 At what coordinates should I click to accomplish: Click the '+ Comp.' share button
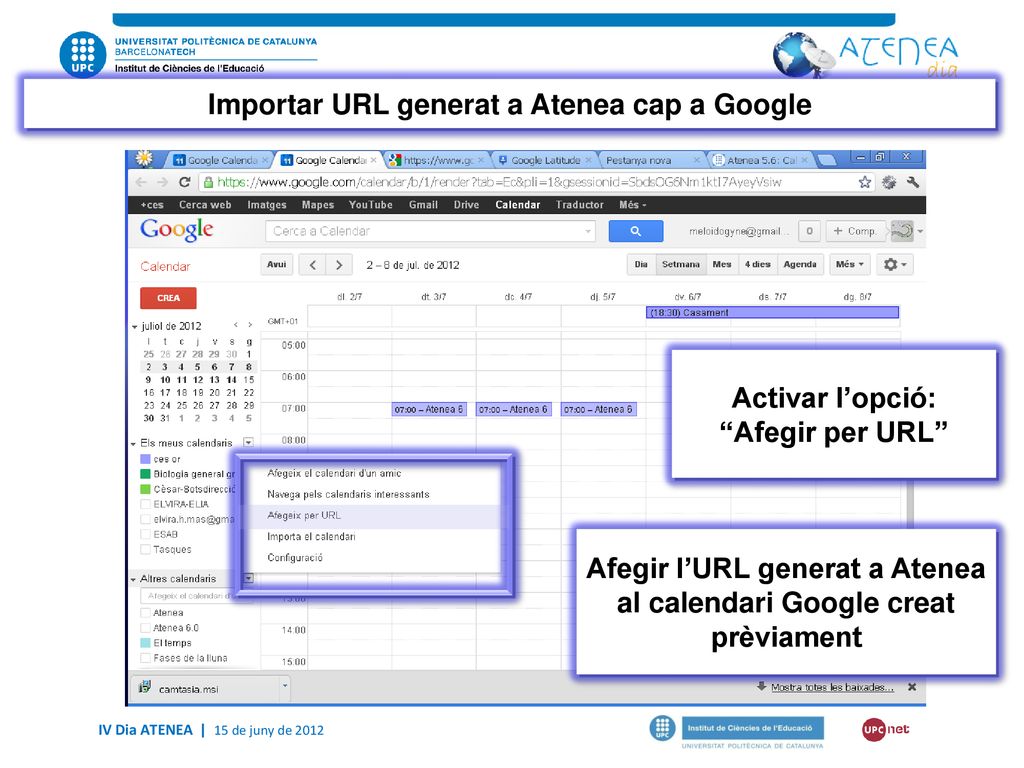click(x=855, y=231)
